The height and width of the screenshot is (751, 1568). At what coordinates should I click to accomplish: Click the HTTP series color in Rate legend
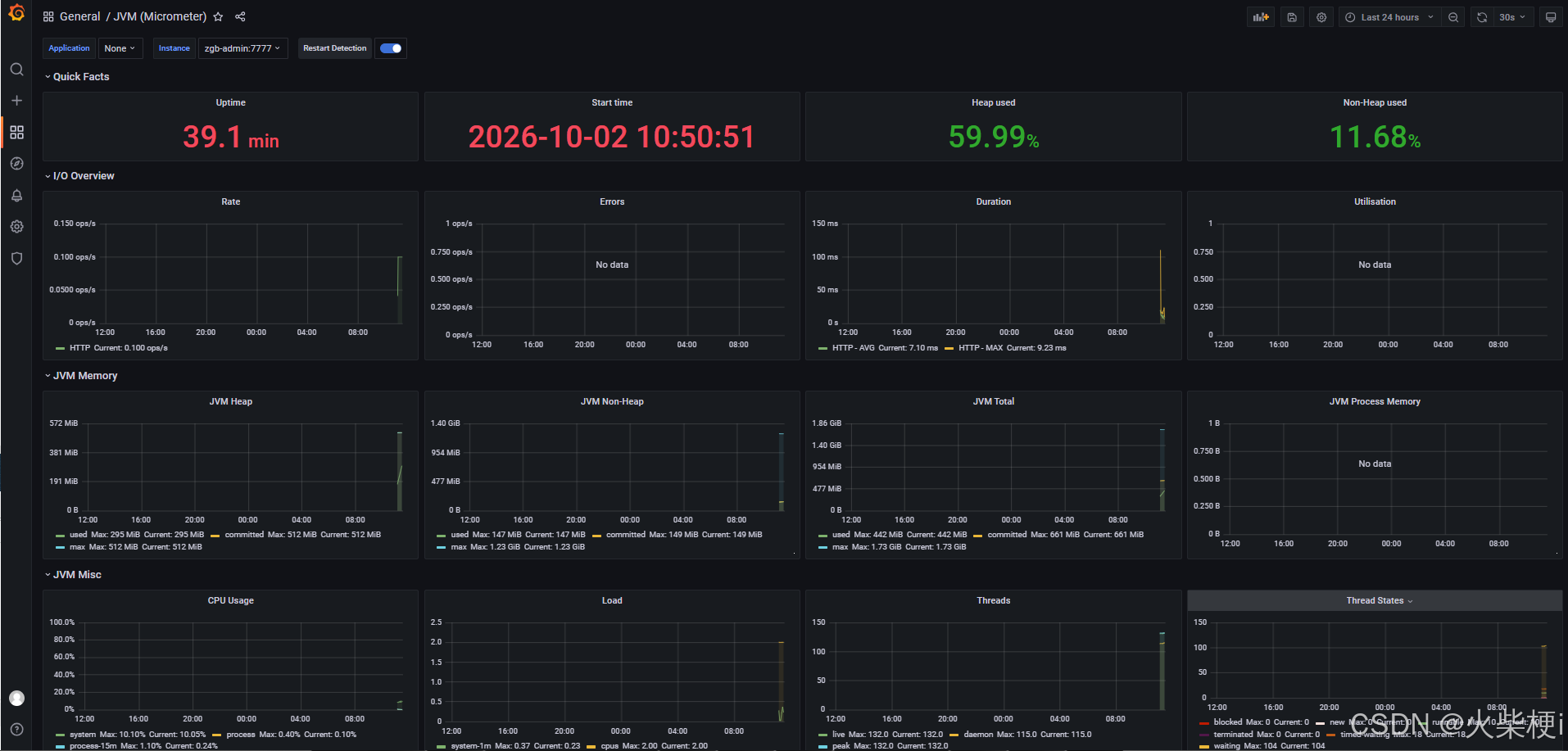[x=60, y=348]
